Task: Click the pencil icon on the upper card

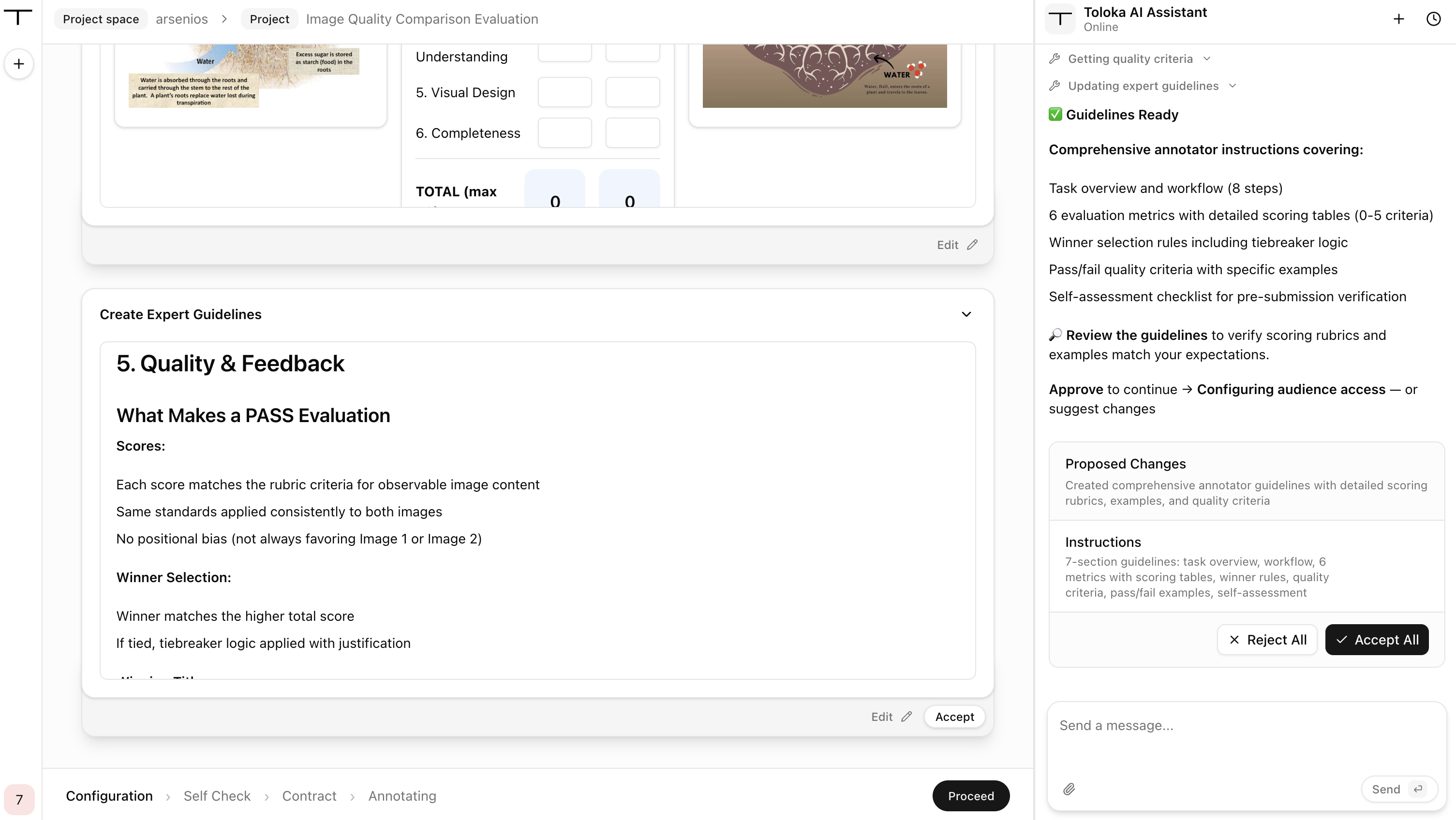Action: [972, 245]
